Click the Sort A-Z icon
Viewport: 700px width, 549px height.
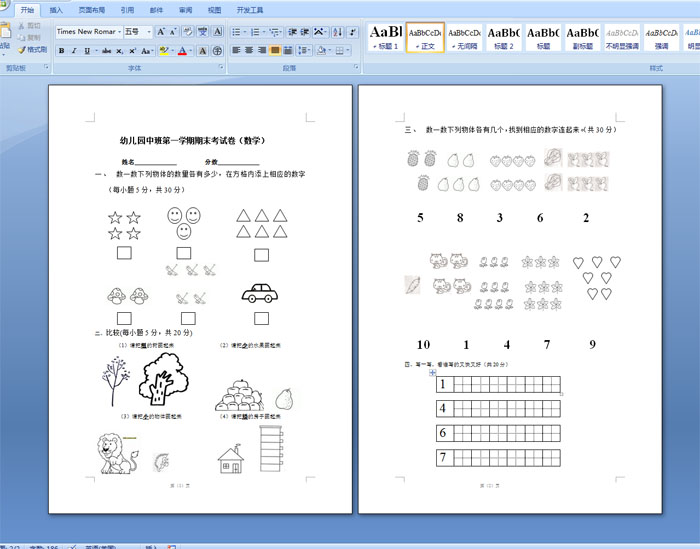pyautogui.click(x=338, y=32)
